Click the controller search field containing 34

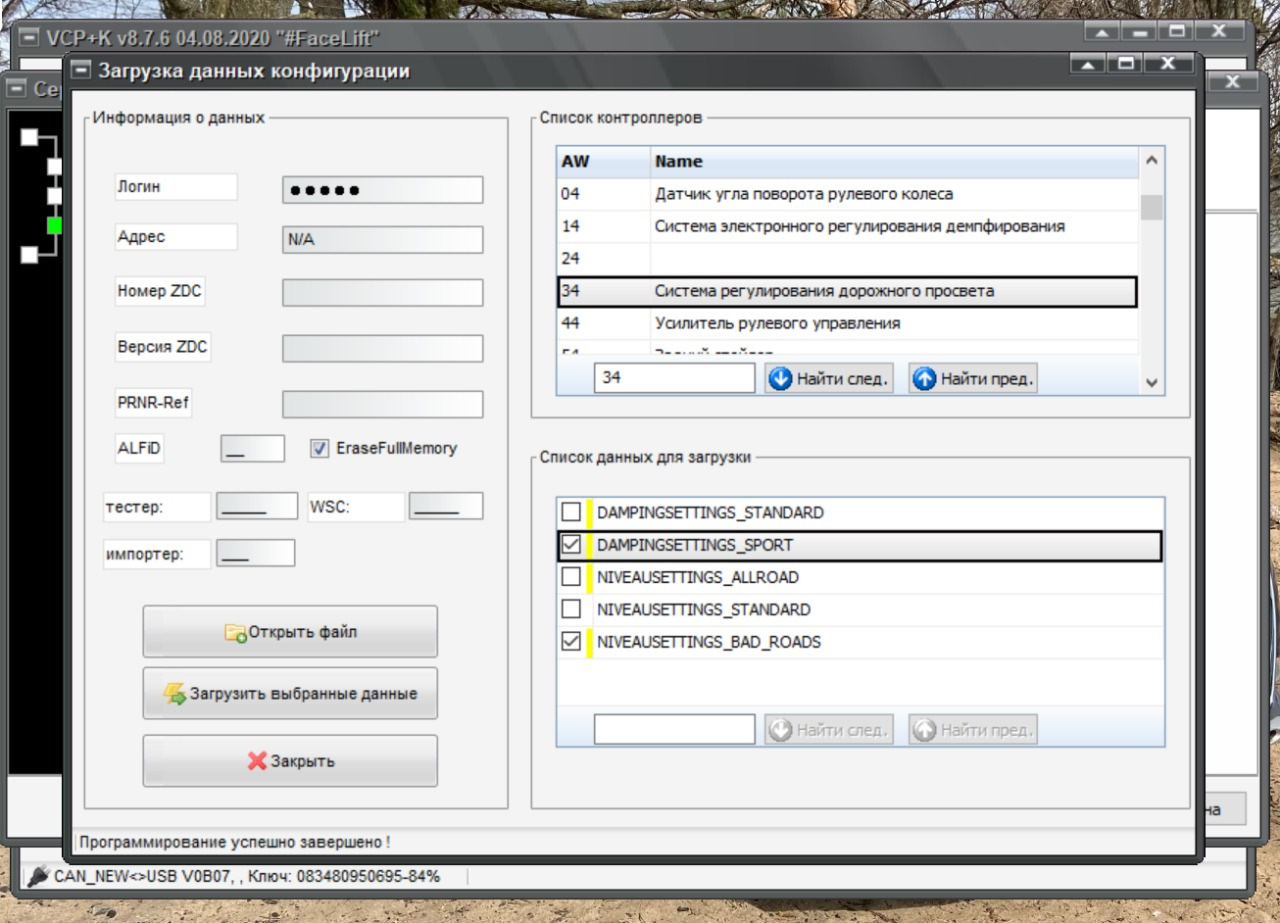point(675,378)
